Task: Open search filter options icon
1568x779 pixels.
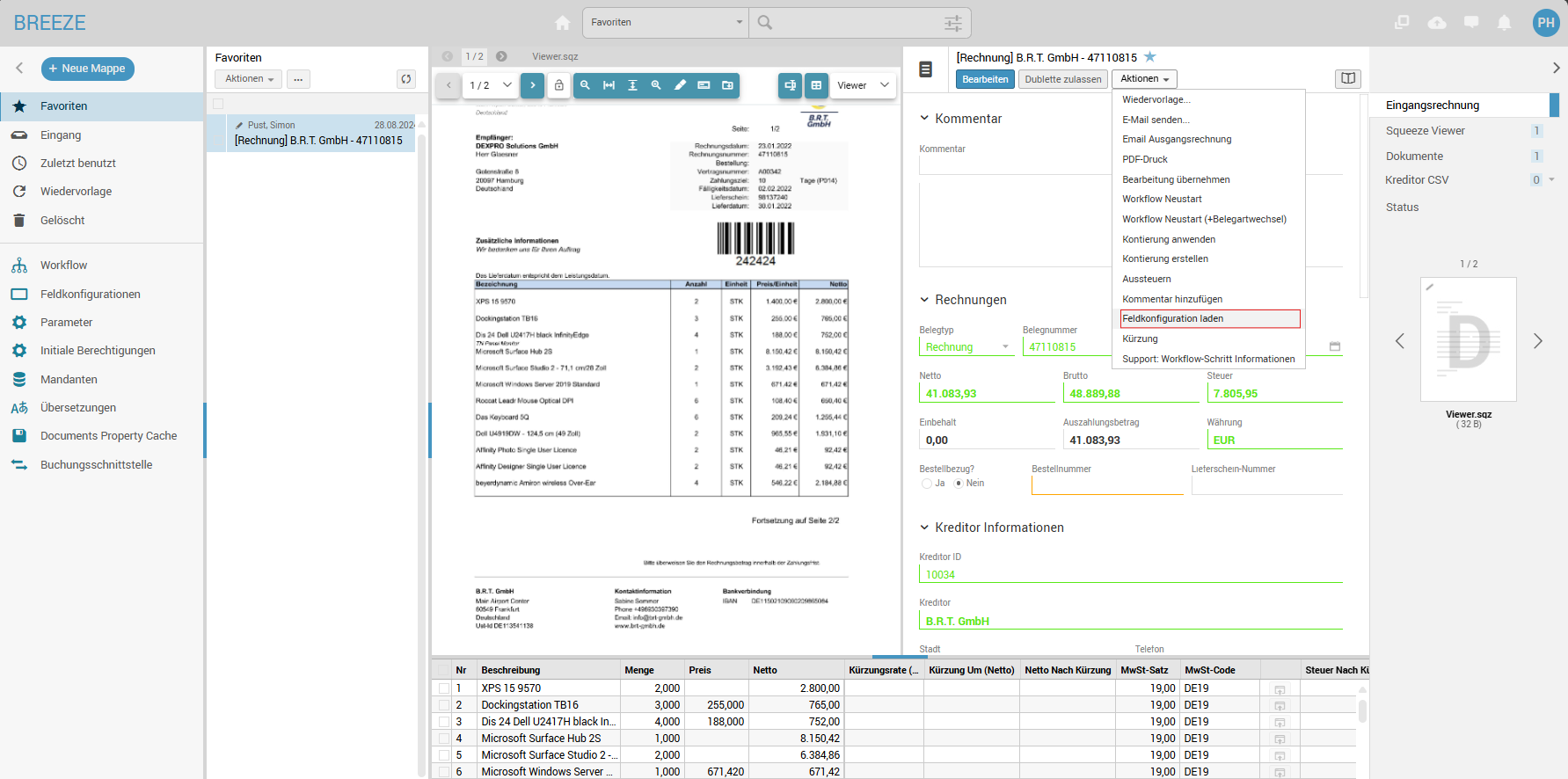Action: pyautogui.click(x=953, y=23)
